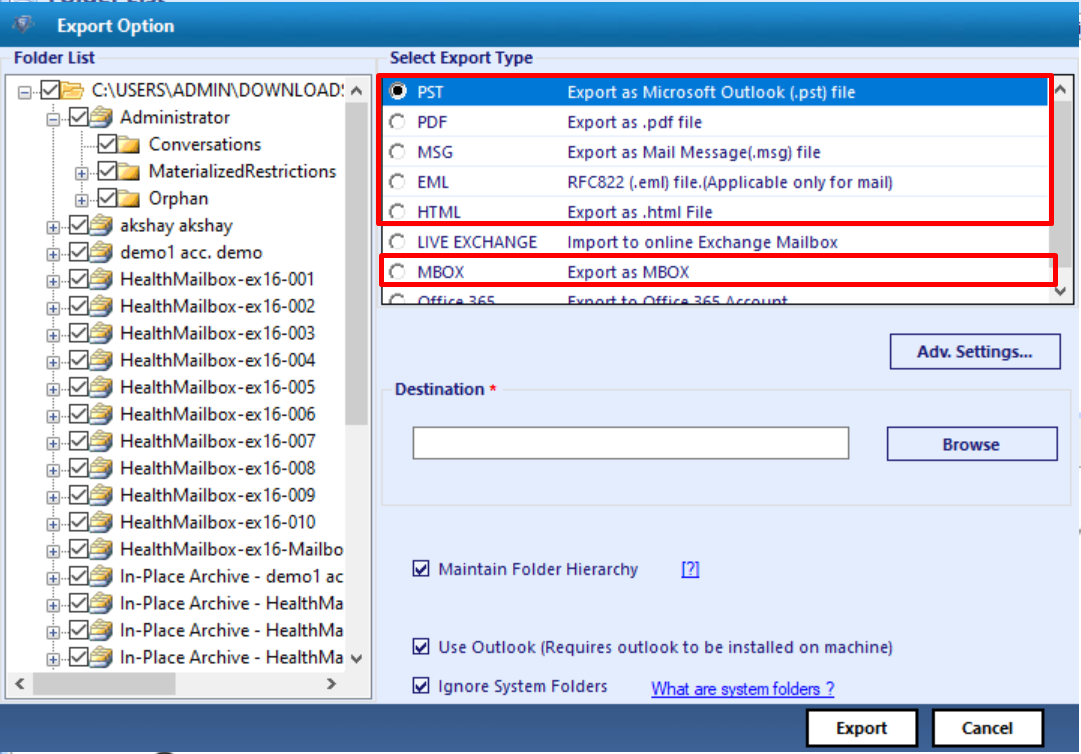Click the MaterializedRestrictions folder icon
The image size is (1081, 754).
[x=129, y=172]
